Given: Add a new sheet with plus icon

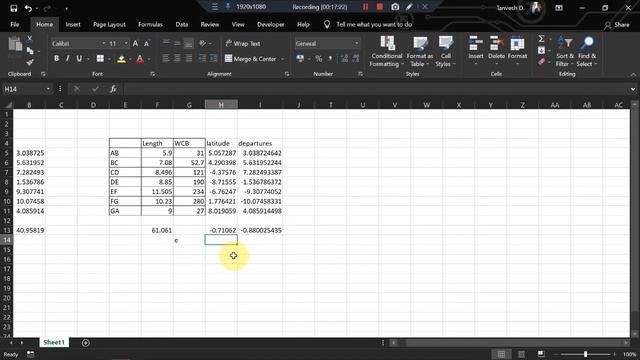Looking at the screenshot, I should click(85, 343).
